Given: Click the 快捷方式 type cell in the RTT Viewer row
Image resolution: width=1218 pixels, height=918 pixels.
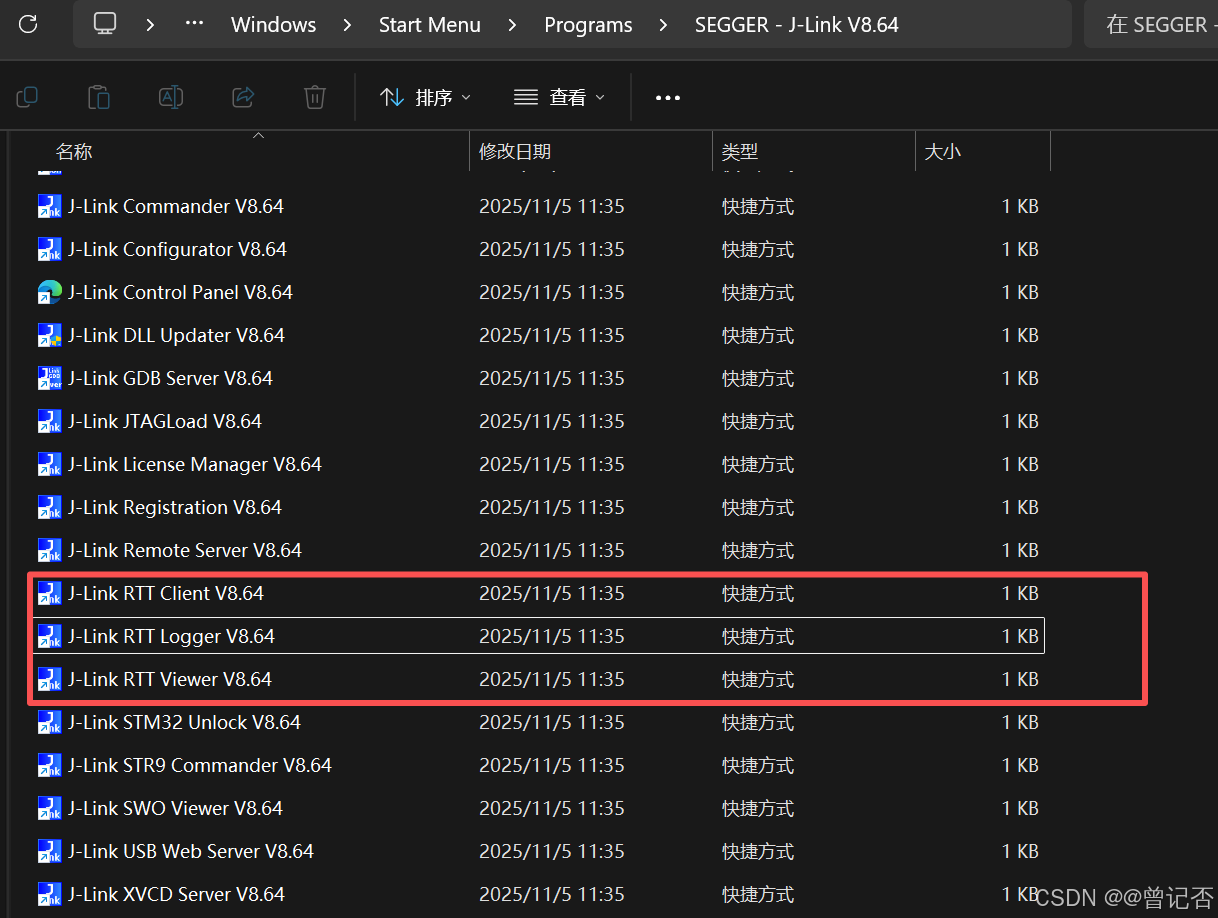Looking at the screenshot, I should point(758,680).
